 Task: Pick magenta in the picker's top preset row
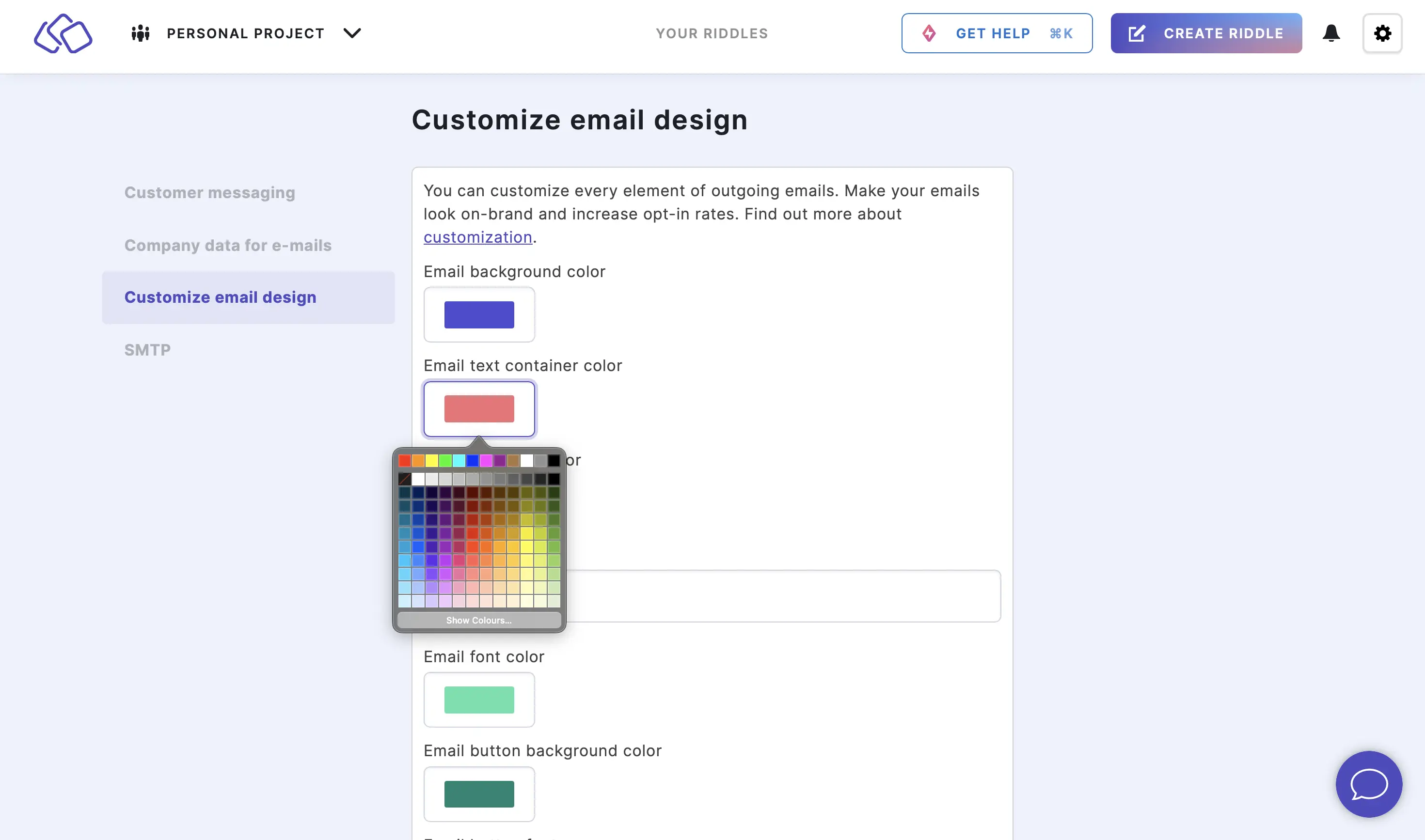pyautogui.click(x=486, y=461)
